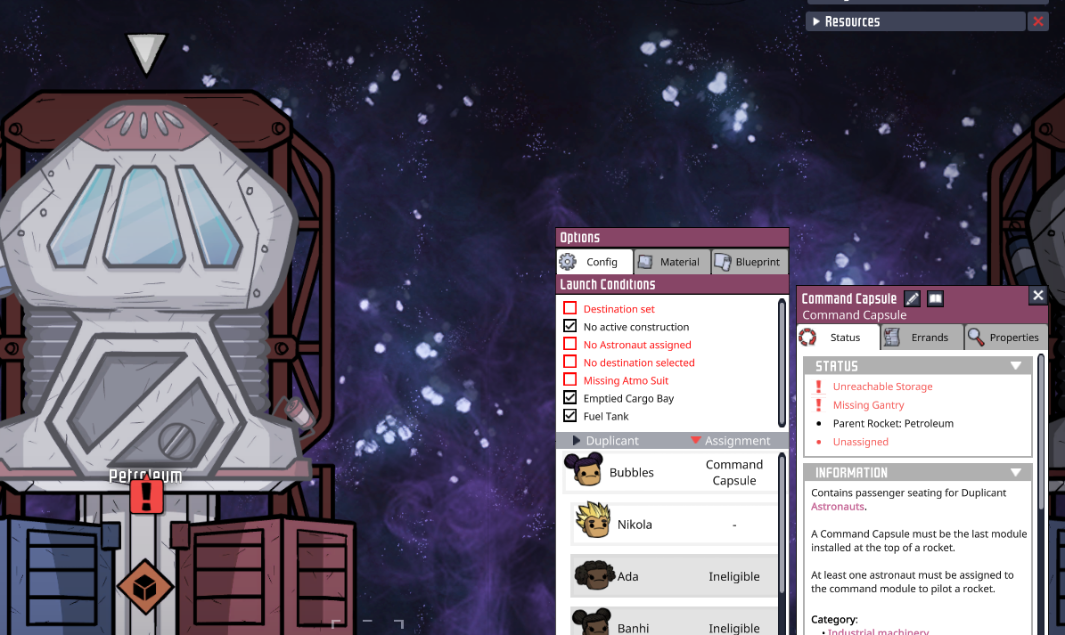Expand the Resources panel arrow
This screenshot has width=1065, height=635.
click(x=816, y=22)
